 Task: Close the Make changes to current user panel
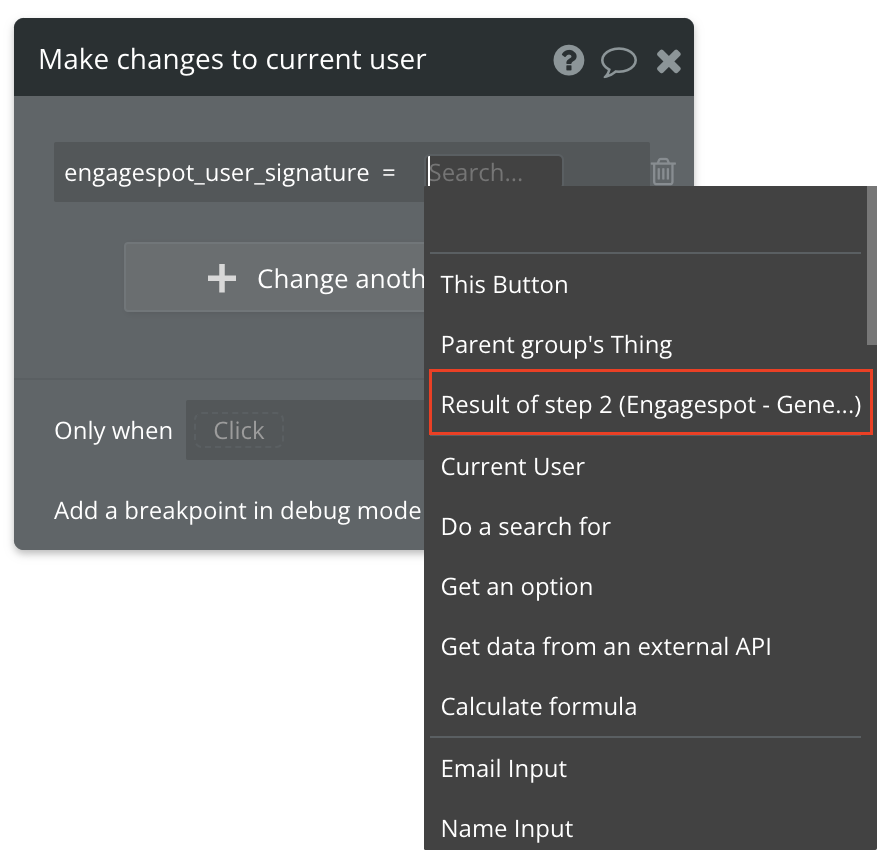pyautogui.click(x=668, y=61)
